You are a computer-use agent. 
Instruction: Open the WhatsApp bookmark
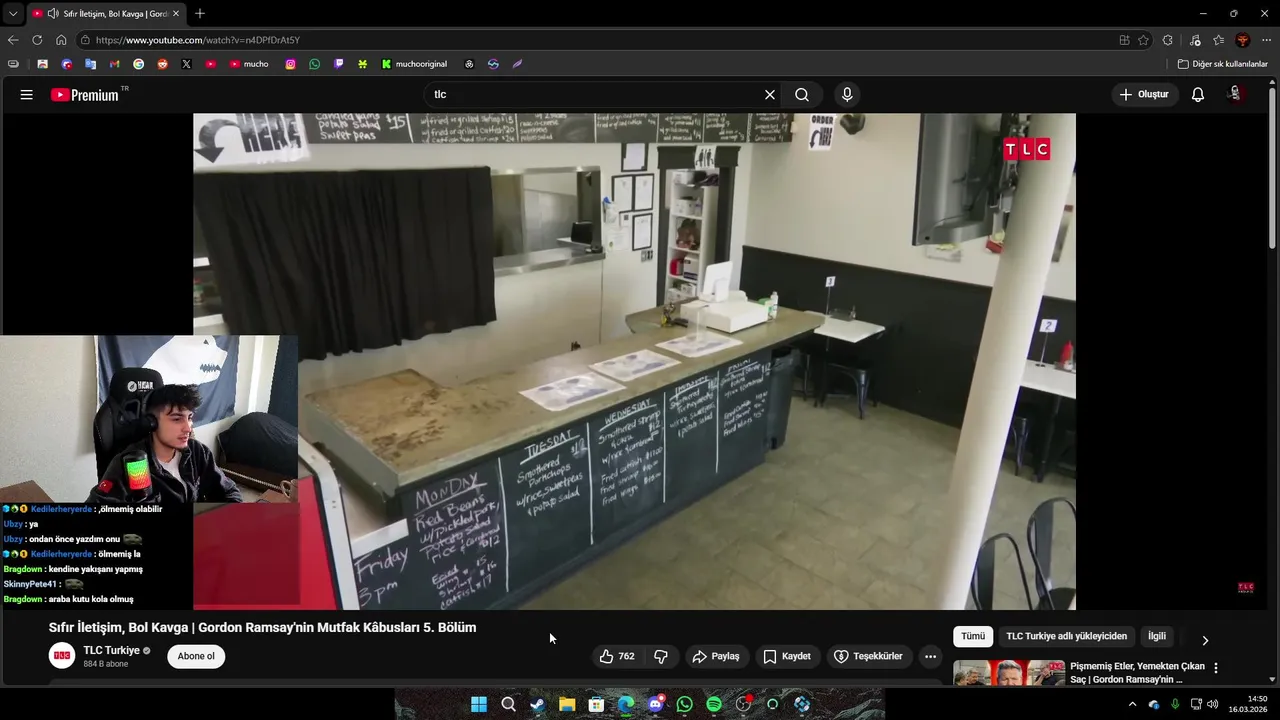coord(315,64)
